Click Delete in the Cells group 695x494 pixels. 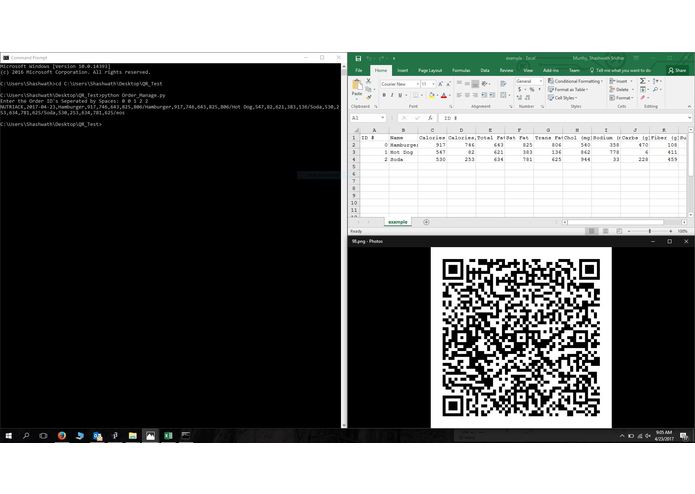tap(621, 89)
